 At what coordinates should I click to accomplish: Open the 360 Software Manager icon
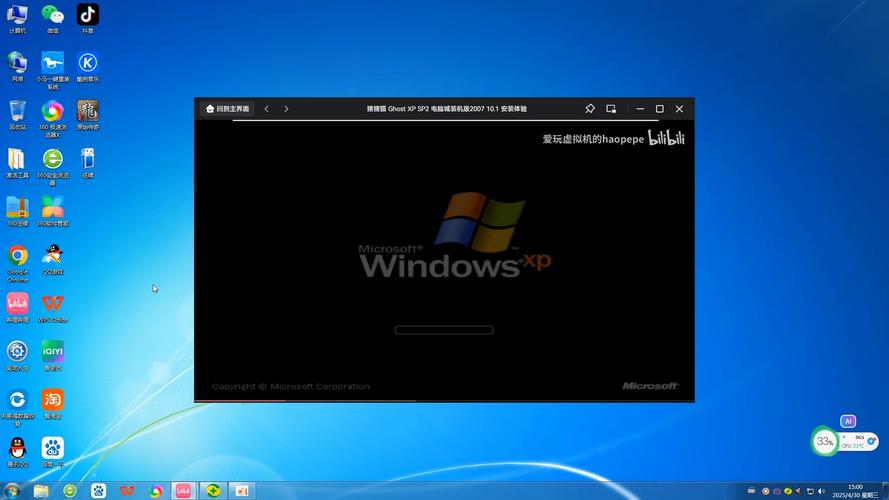(x=53, y=211)
